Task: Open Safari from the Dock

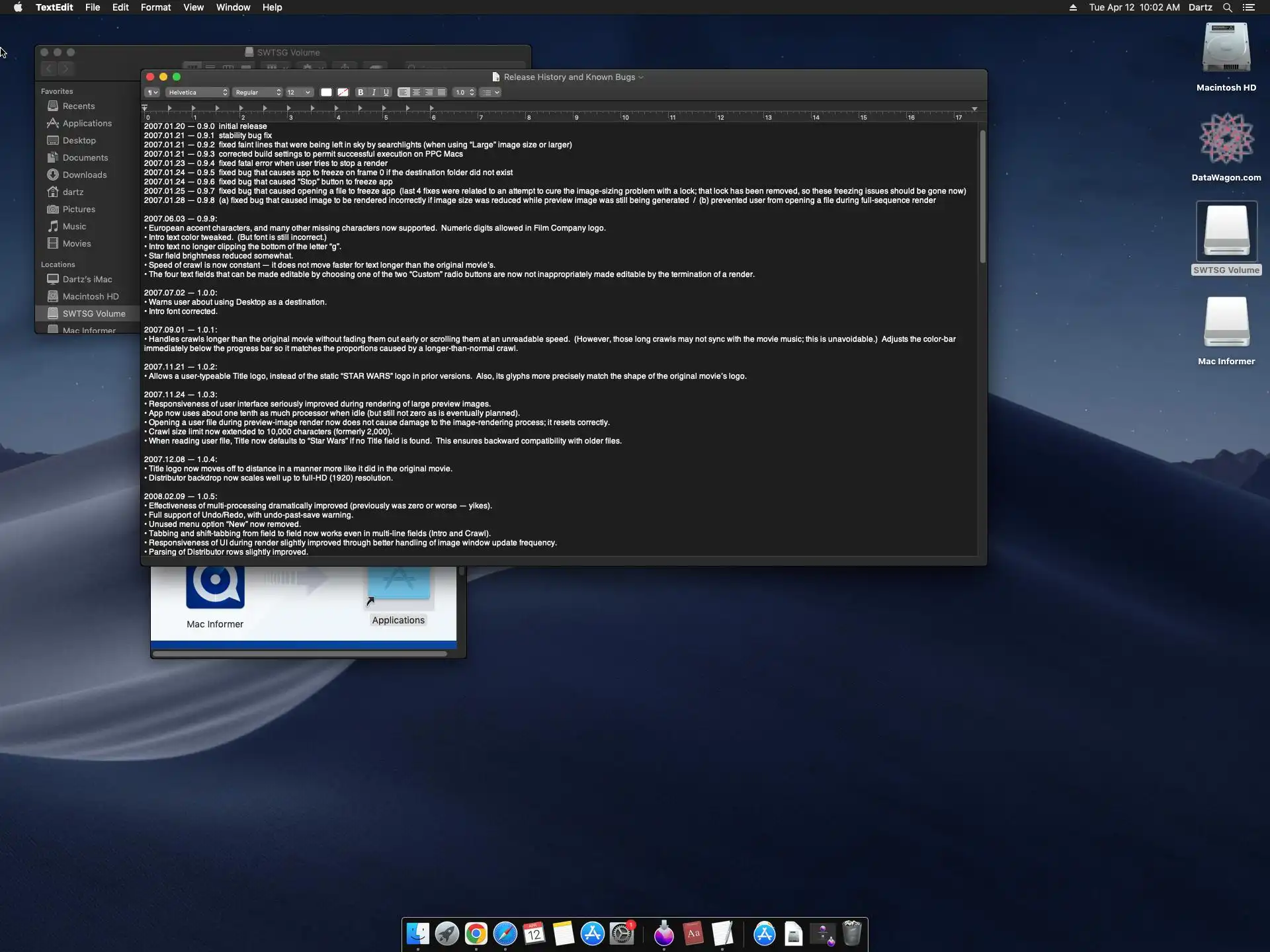Action: coord(505,933)
